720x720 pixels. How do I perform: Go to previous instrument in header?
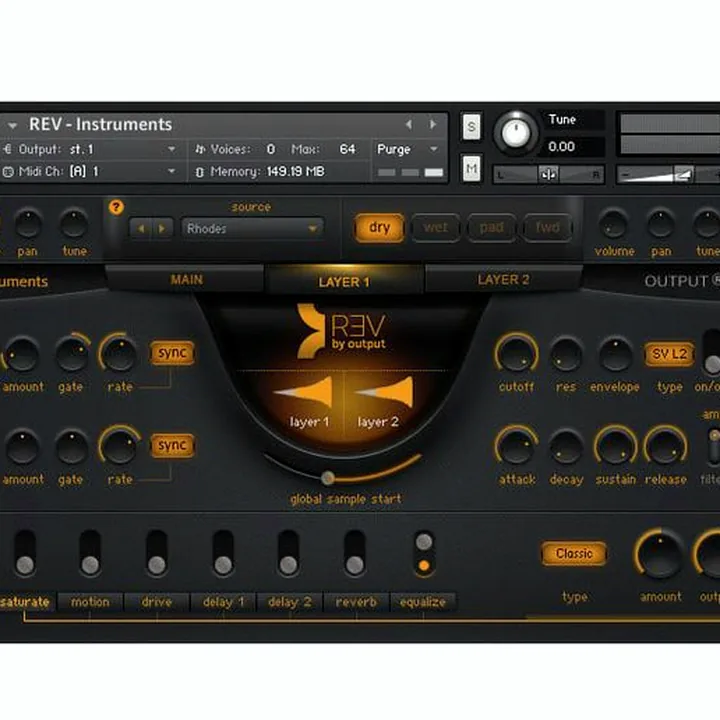(x=409, y=124)
